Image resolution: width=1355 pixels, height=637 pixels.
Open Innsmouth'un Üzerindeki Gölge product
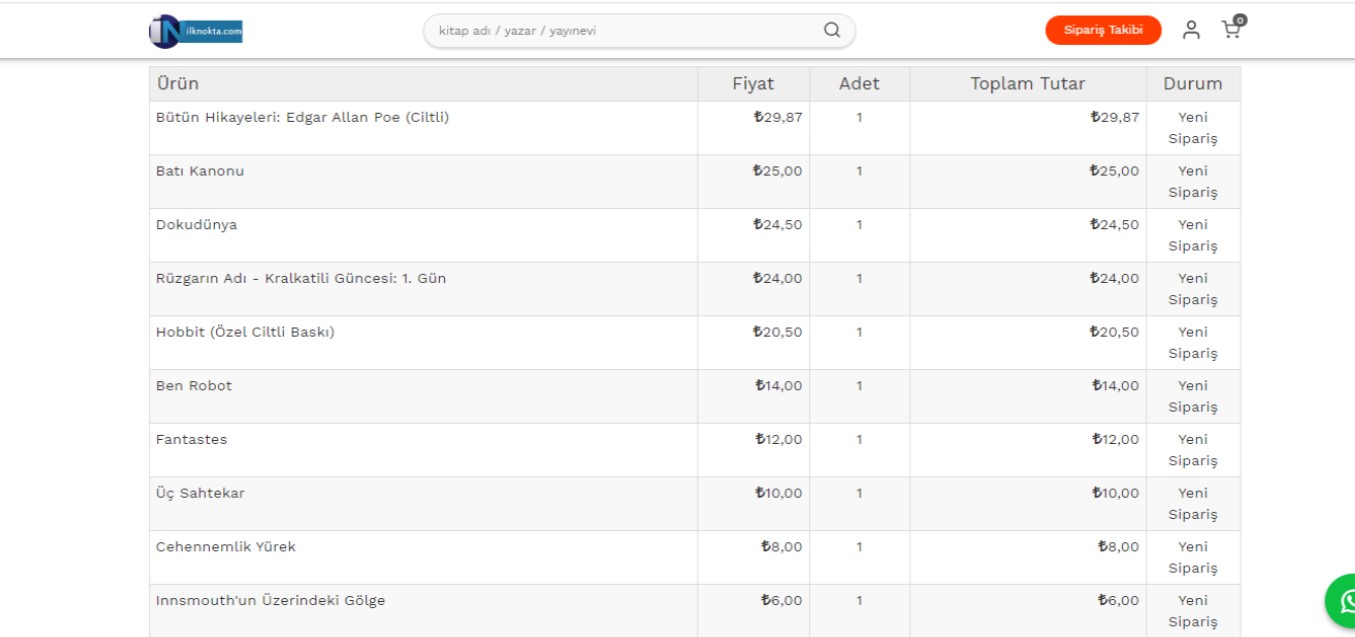pyautogui.click(x=270, y=601)
